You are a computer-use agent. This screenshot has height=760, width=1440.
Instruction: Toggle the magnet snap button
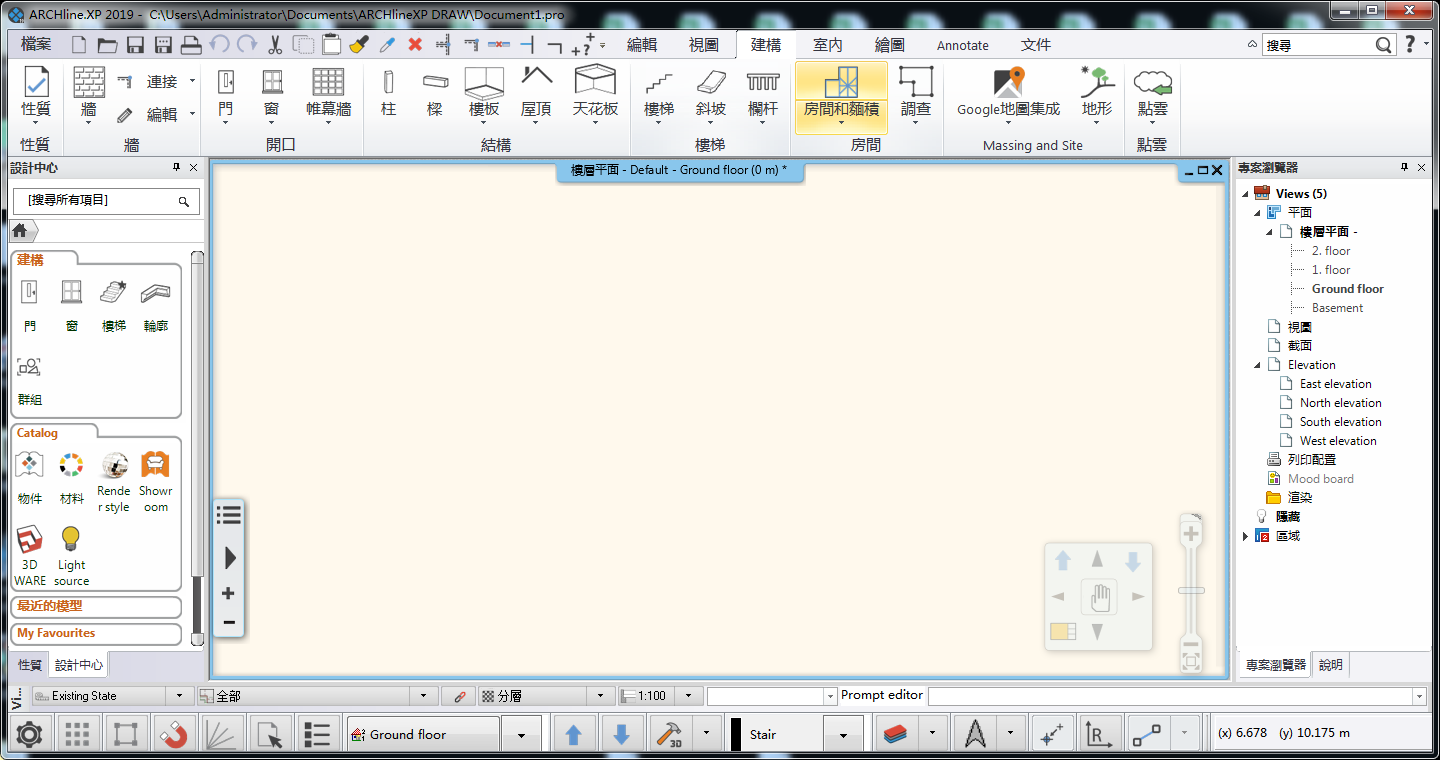(174, 735)
